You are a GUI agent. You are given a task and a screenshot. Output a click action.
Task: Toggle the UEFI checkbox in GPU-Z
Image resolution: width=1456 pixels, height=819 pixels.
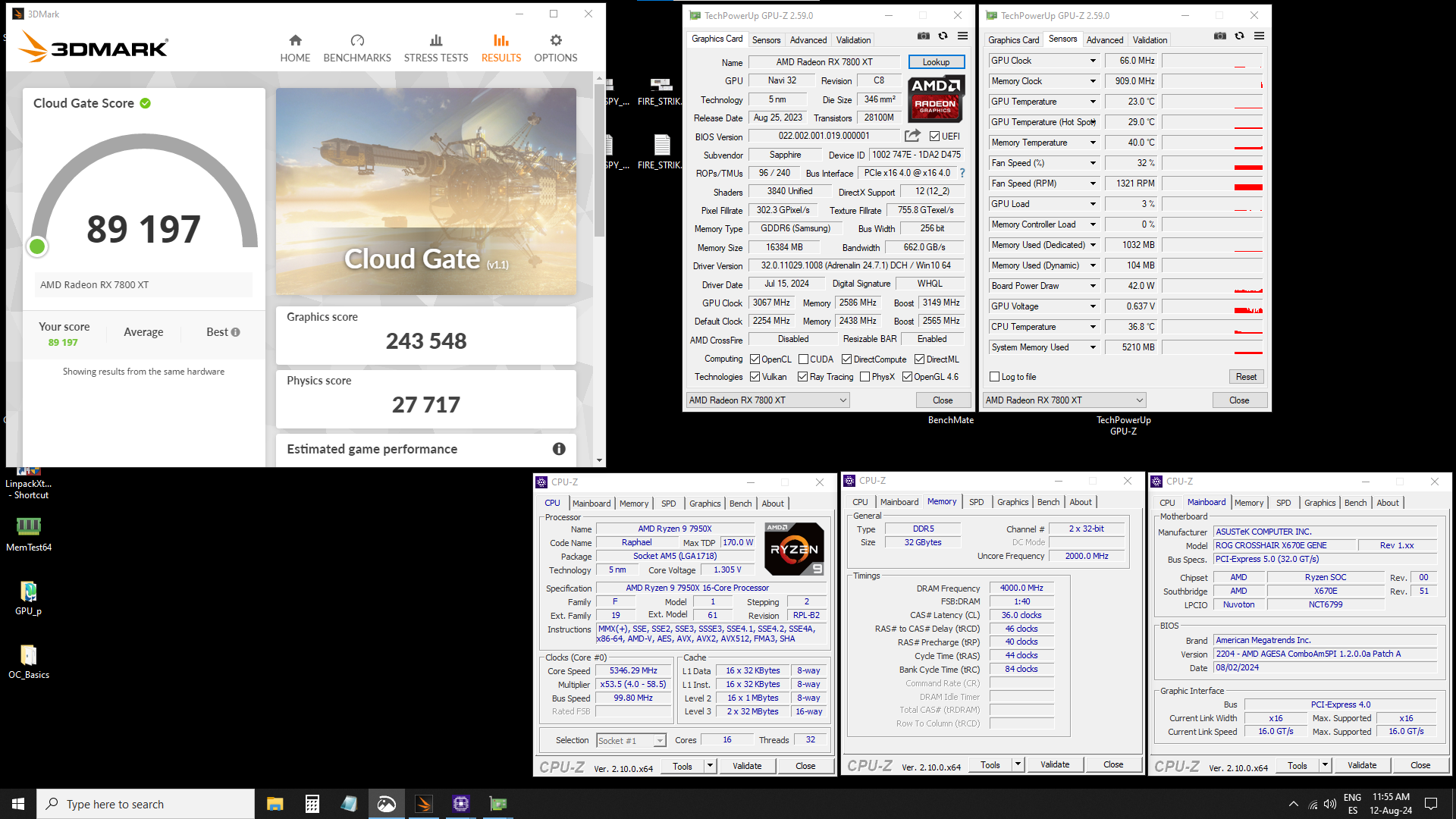tap(934, 136)
